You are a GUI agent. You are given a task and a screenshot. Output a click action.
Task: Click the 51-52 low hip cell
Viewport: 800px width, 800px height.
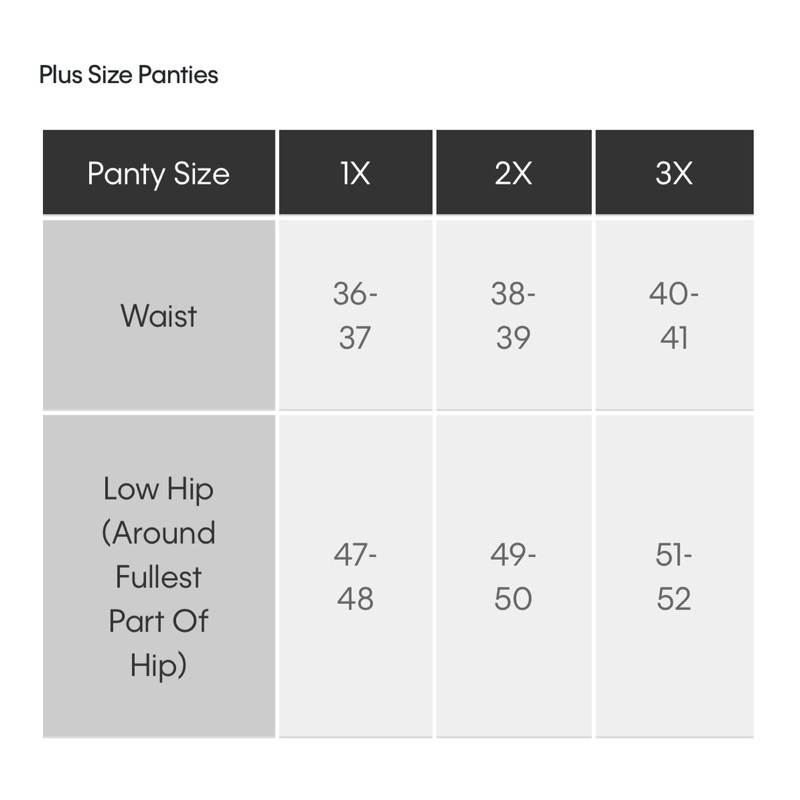coord(674,576)
